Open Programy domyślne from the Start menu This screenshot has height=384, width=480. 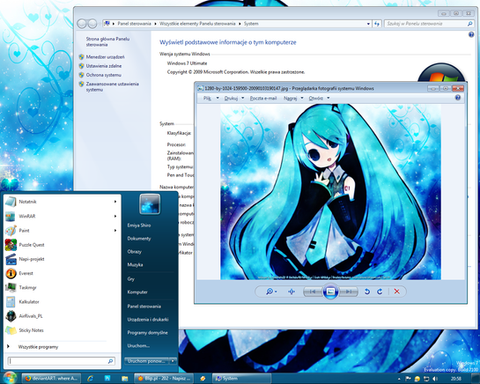[x=147, y=332]
